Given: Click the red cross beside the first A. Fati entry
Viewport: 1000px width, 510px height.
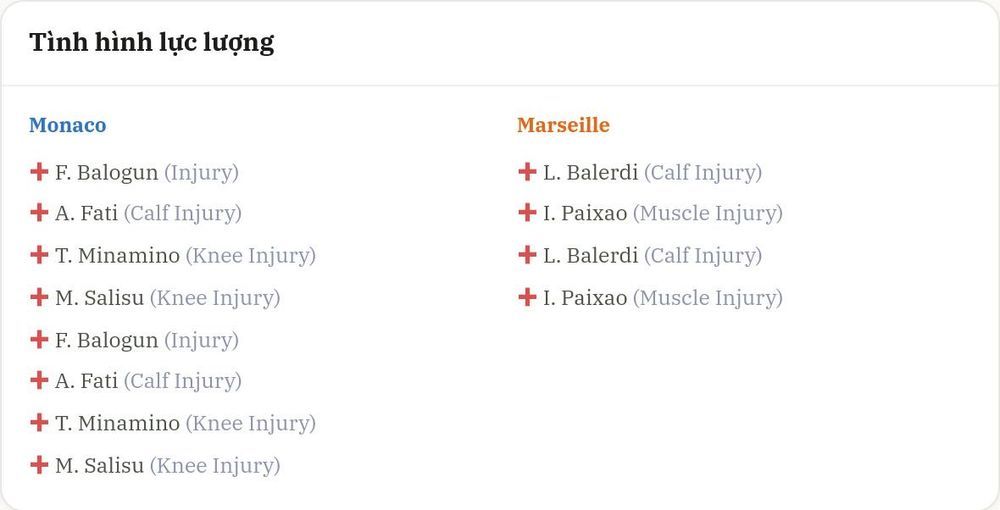Looking at the screenshot, I should pos(39,212).
